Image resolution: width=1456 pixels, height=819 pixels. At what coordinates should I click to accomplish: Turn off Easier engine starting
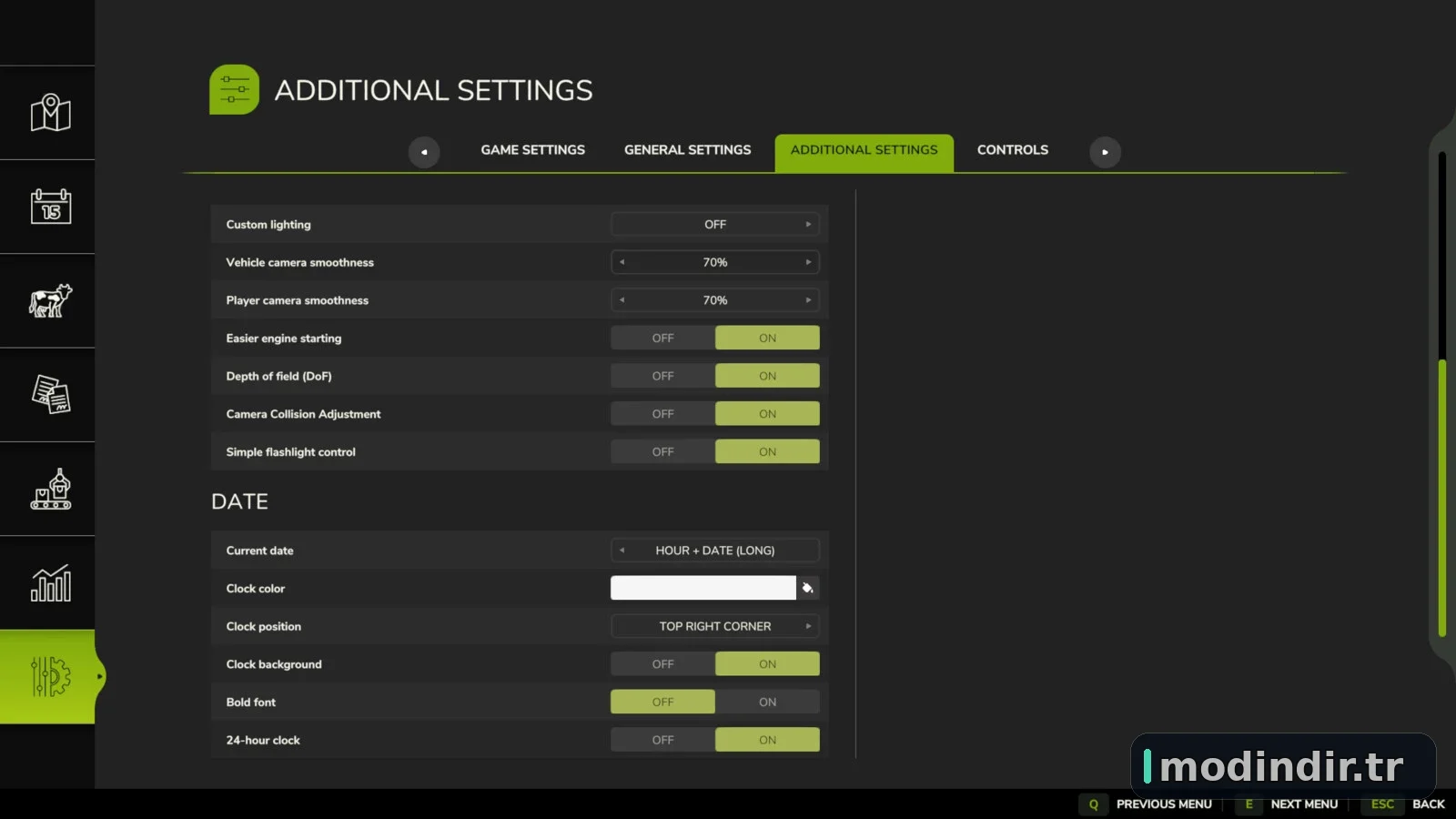coord(662,338)
